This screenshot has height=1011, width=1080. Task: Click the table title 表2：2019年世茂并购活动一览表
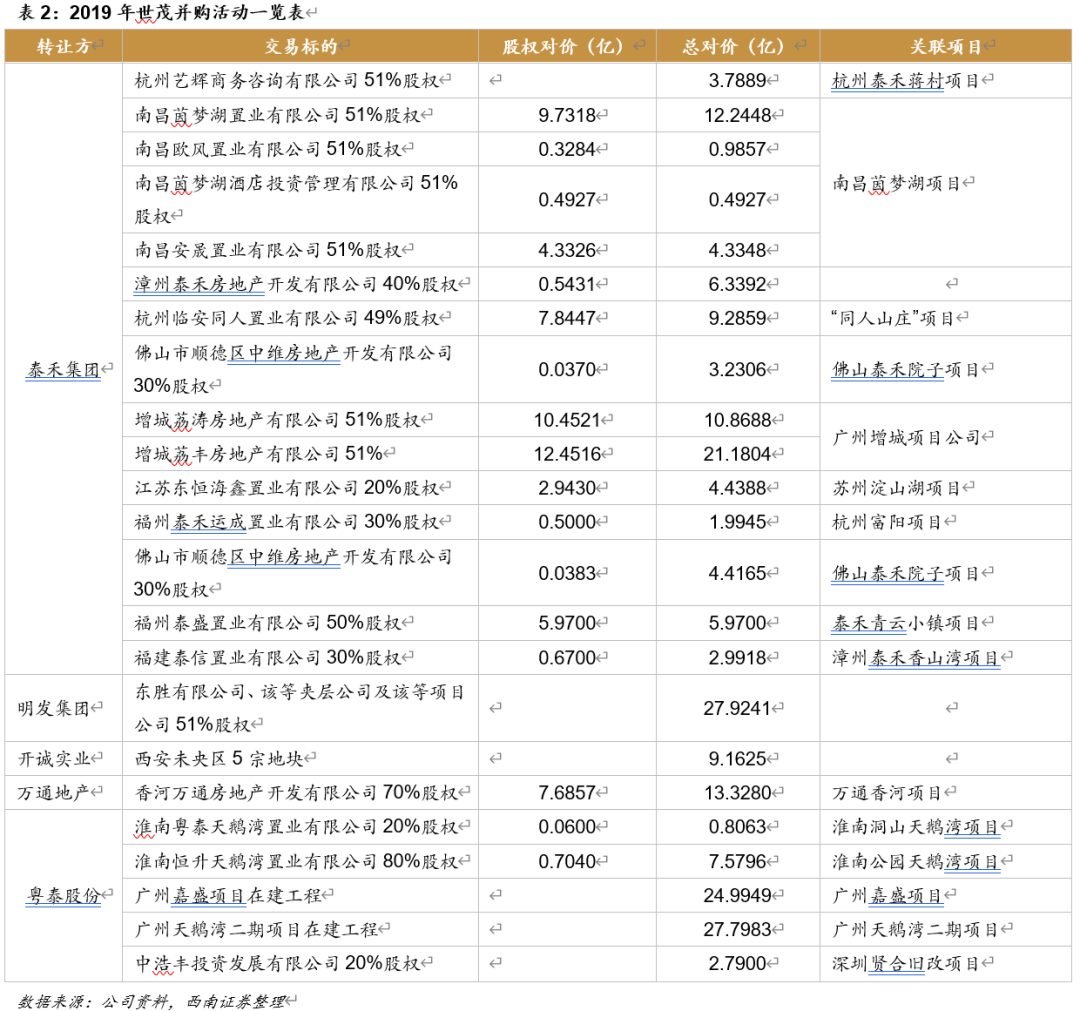pyautogui.click(x=162, y=12)
